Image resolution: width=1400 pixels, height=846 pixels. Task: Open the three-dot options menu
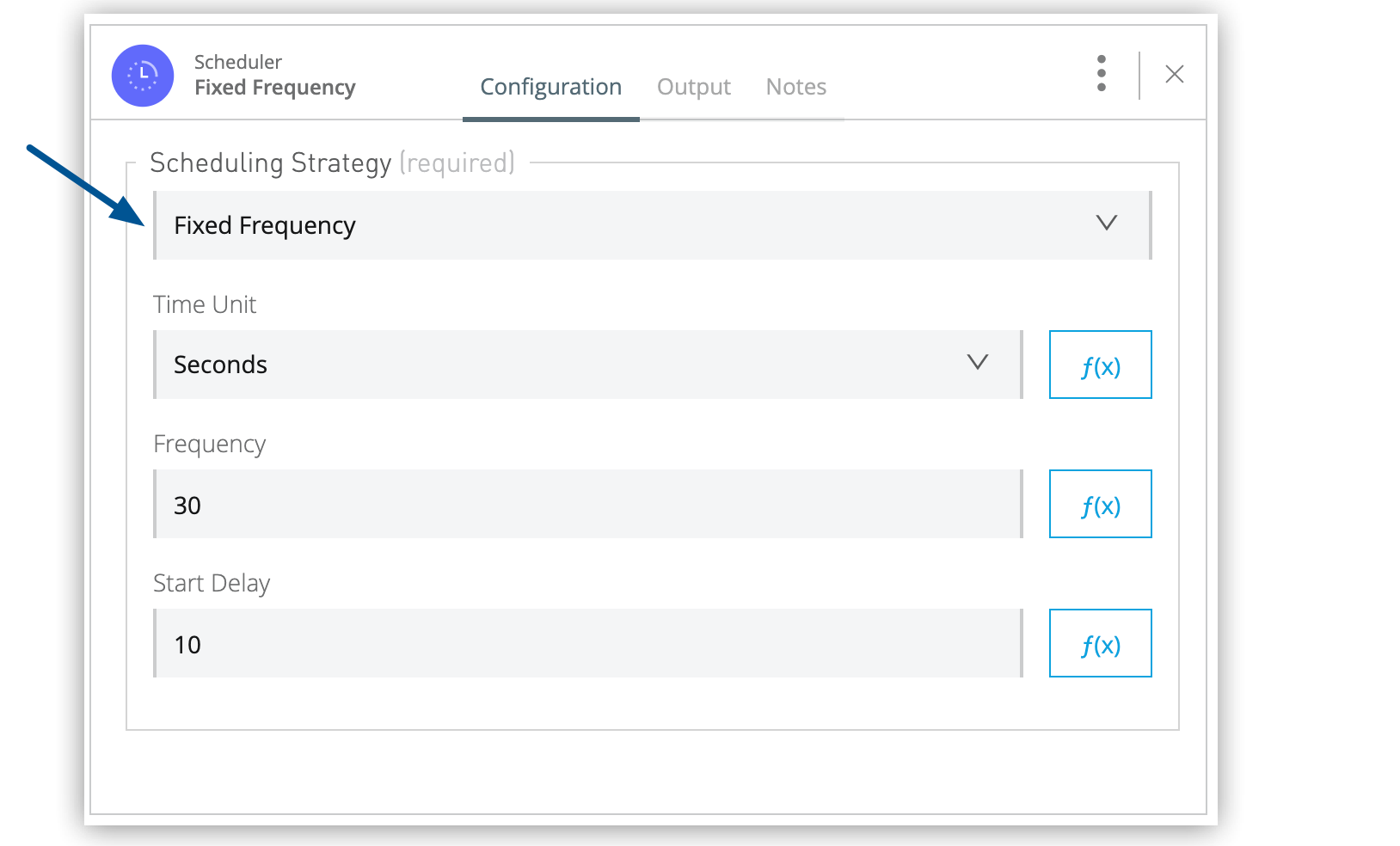tap(1102, 74)
